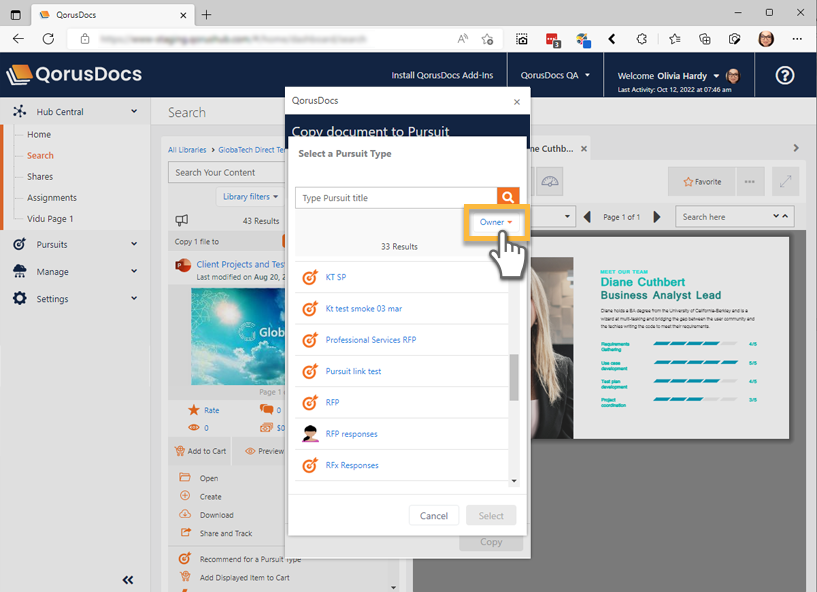
Task: Open Assignments in sidebar
Action: coord(52,198)
